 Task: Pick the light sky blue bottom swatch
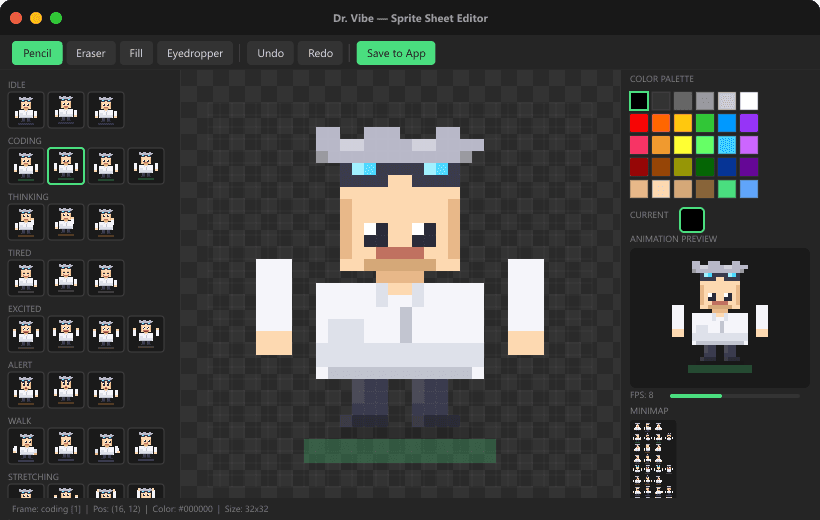point(749,189)
